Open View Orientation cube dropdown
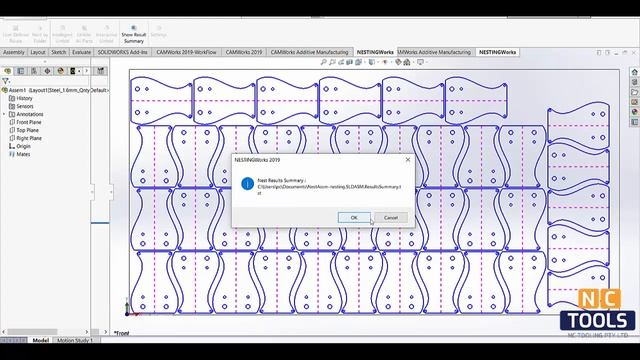Image resolution: width=640 pixels, height=360 pixels. [360, 62]
